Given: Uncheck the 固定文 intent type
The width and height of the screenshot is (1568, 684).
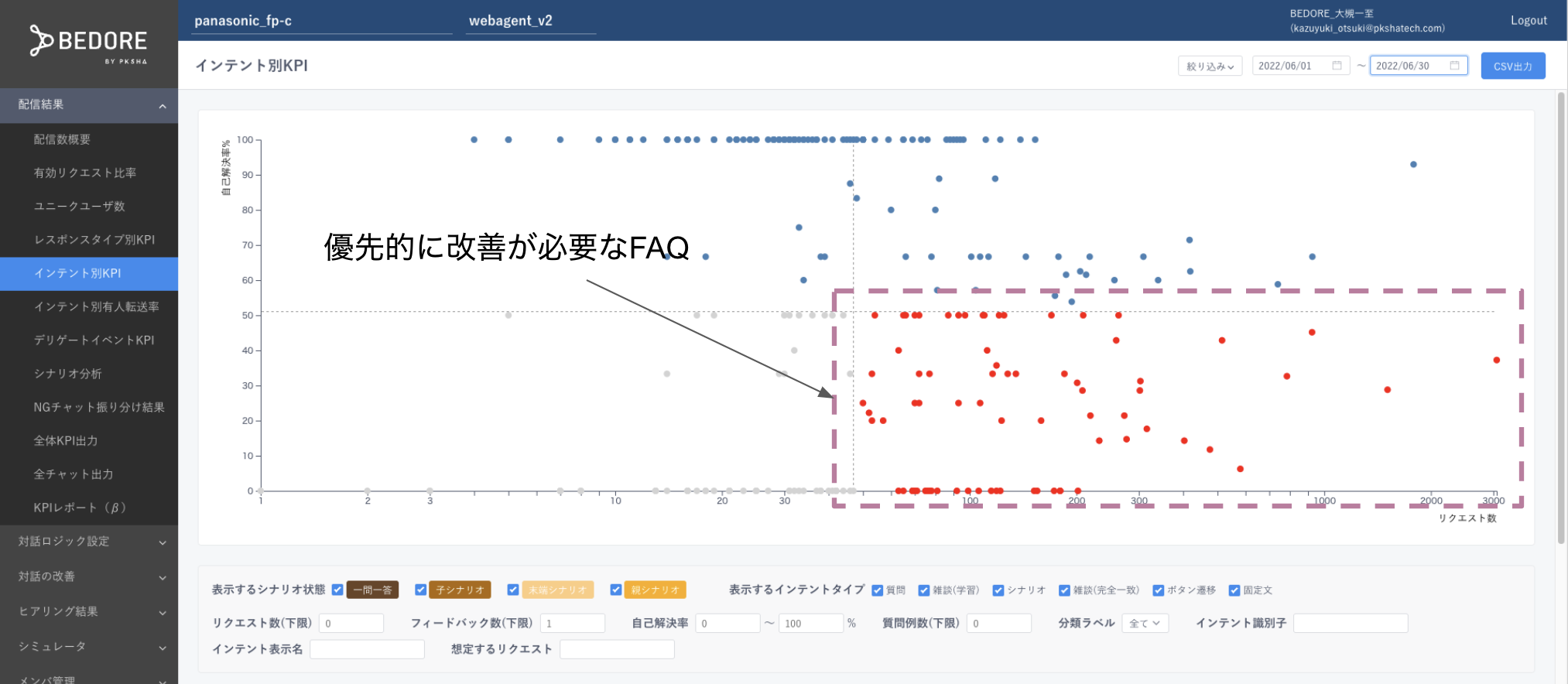Looking at the screenshot, I should coord(1235,590).
